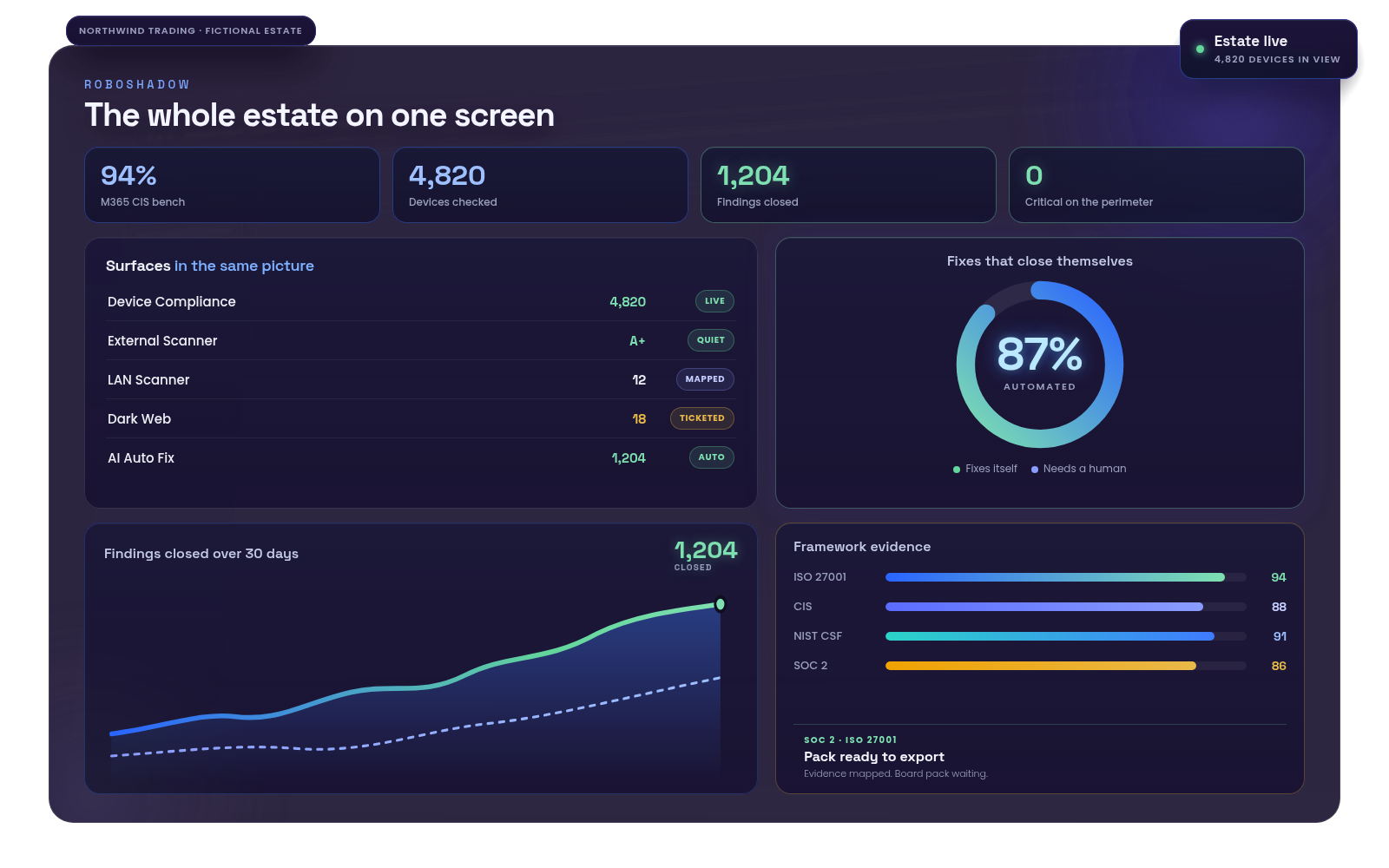Click the 87% automated donut chart
The image size is (1389, 868).
tap(1040, 365)
